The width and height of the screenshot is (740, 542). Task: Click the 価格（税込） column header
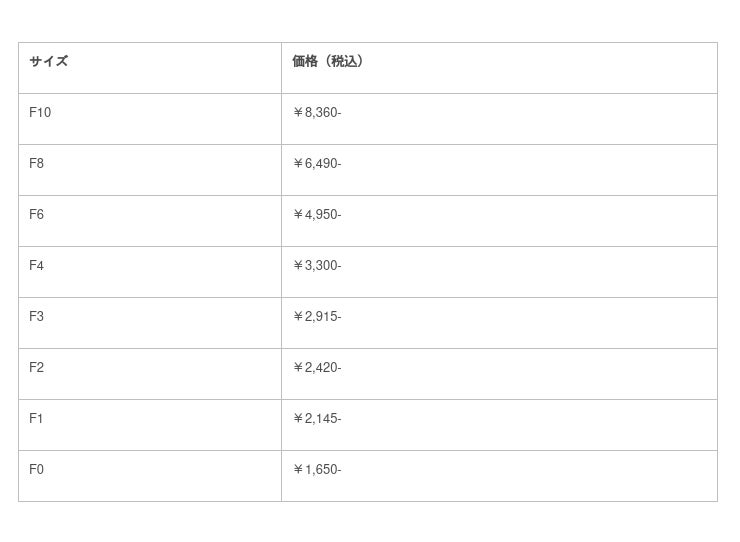328,62
